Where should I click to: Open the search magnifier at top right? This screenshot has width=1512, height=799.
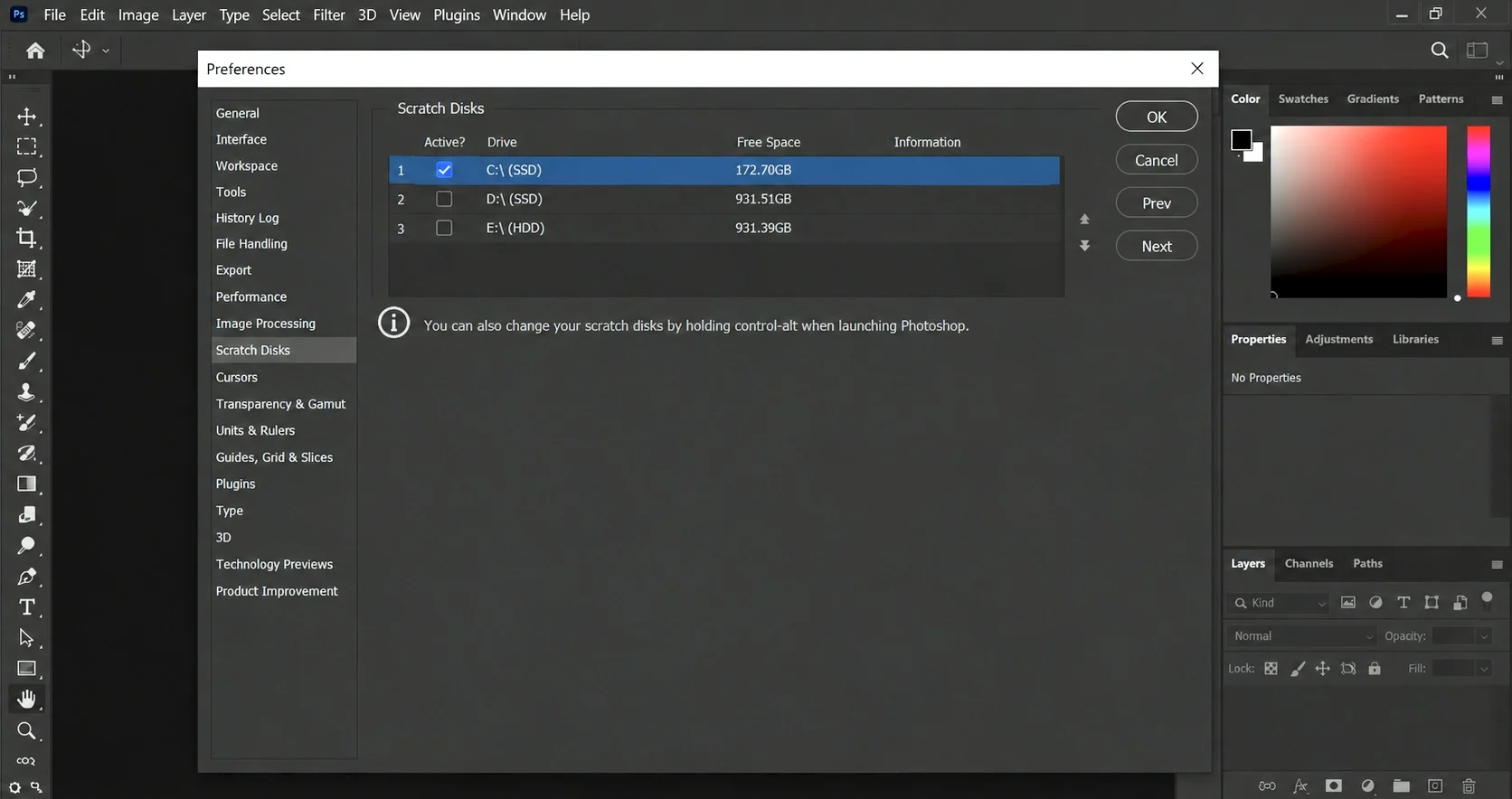(1440, 51)
